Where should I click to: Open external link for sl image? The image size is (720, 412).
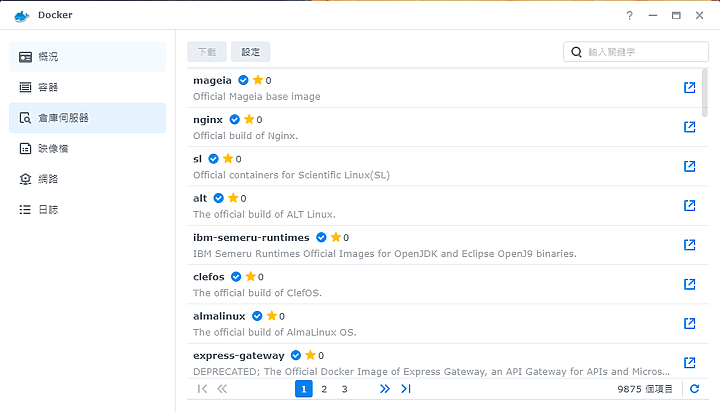point(689,166)
